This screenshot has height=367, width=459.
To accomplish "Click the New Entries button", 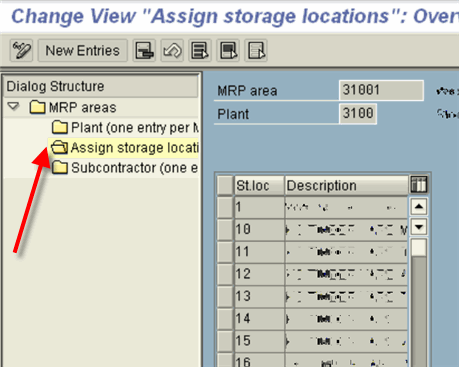I will pyautogui.click(x=83, y=51).
